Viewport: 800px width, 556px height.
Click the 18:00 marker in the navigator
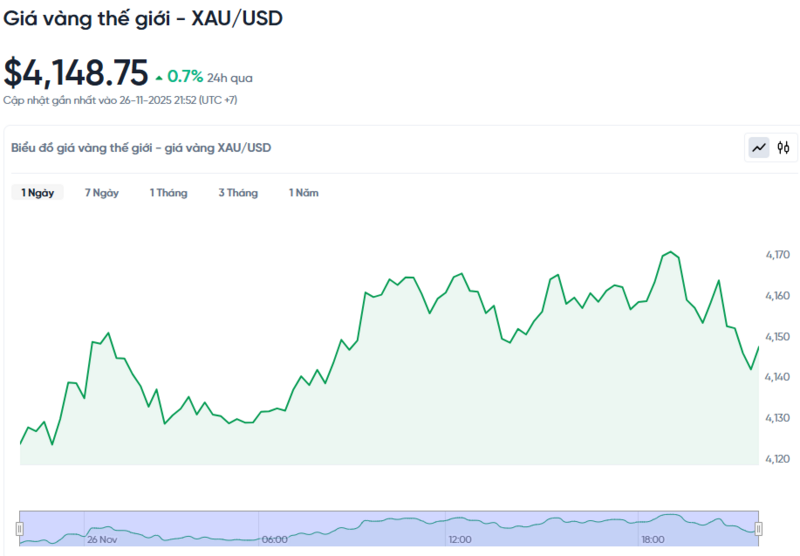652,539
